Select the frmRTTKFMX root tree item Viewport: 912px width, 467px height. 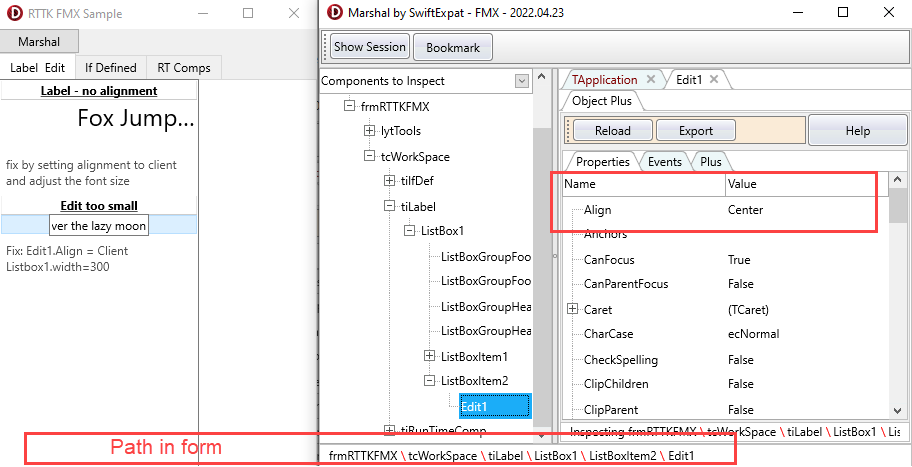[395, 106]
